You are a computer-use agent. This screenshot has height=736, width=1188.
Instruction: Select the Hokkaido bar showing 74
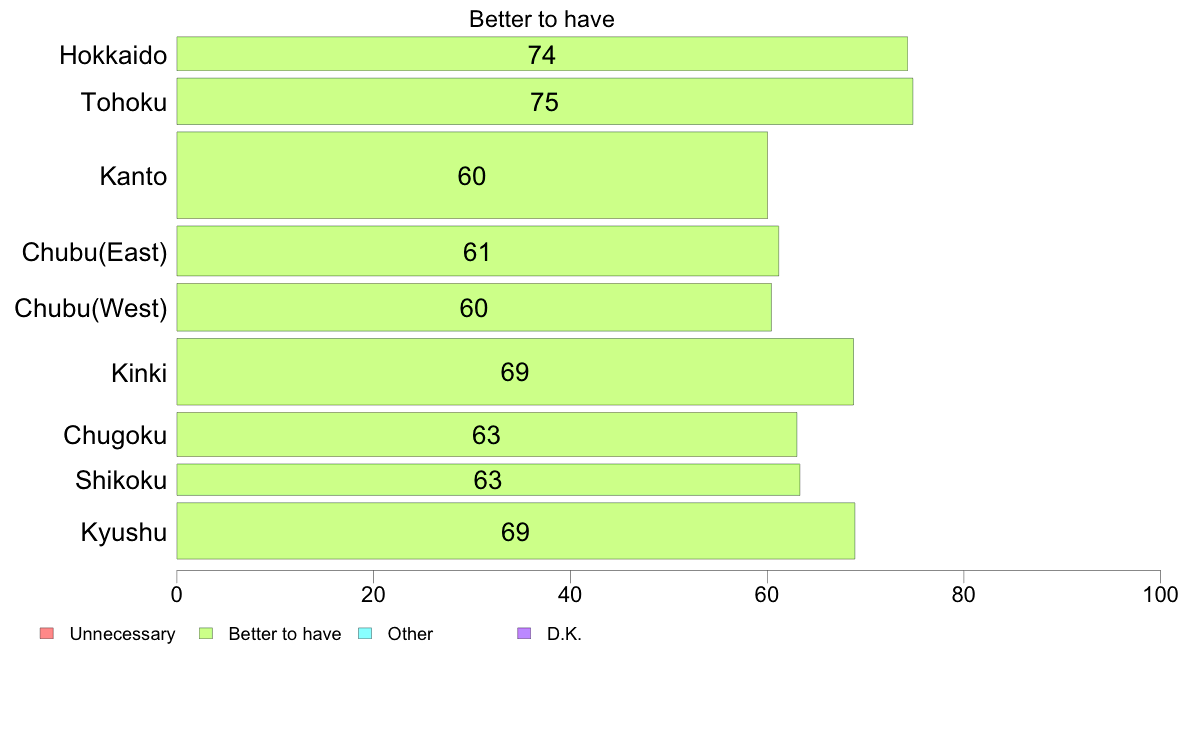[542, 54]
